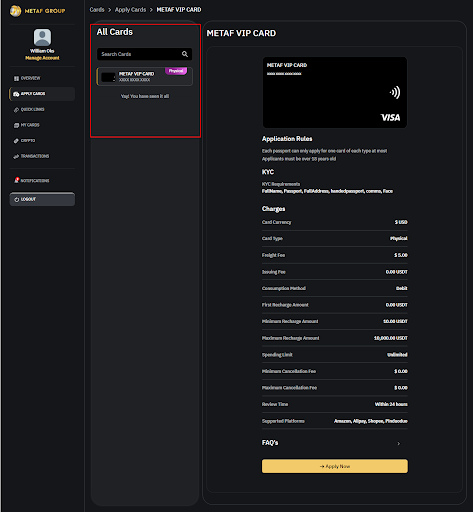Click the Logout button
Image resolution: width=473 pixels, height=512 pixels.
tap(42, 199)
